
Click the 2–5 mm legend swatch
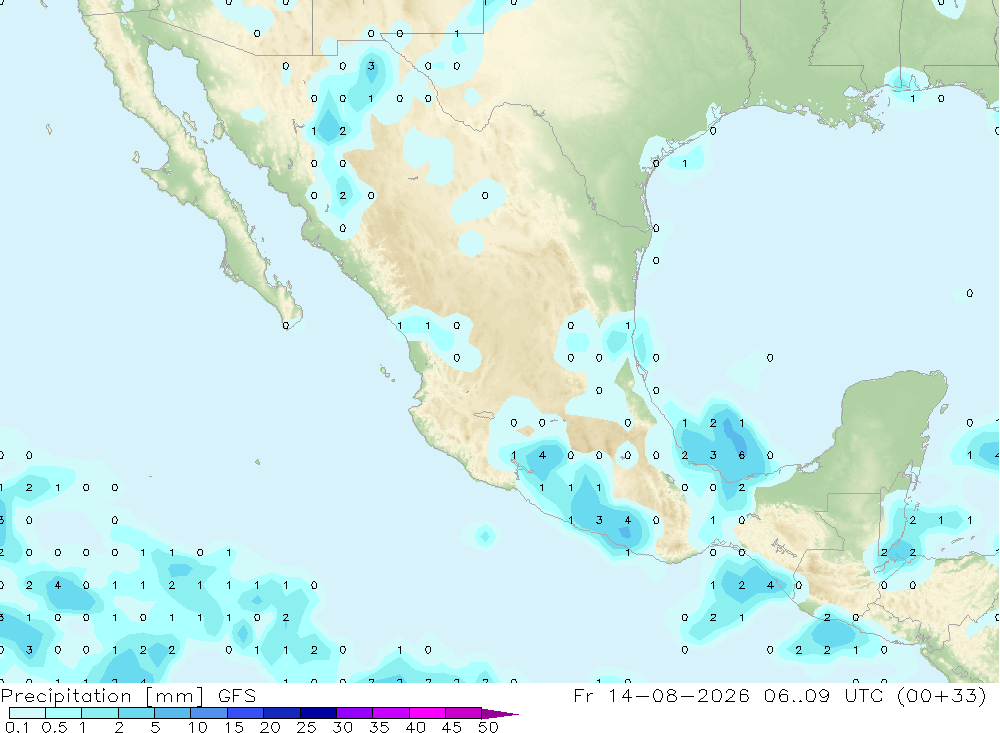[x=136, y=713]
